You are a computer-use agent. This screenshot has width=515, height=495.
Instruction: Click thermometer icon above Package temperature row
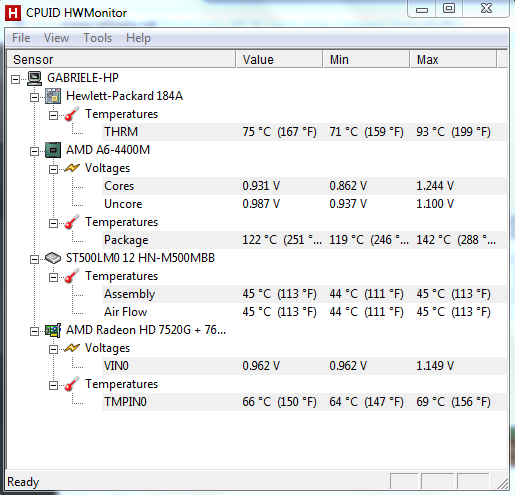pyautogui.click(x=72, y=222)
